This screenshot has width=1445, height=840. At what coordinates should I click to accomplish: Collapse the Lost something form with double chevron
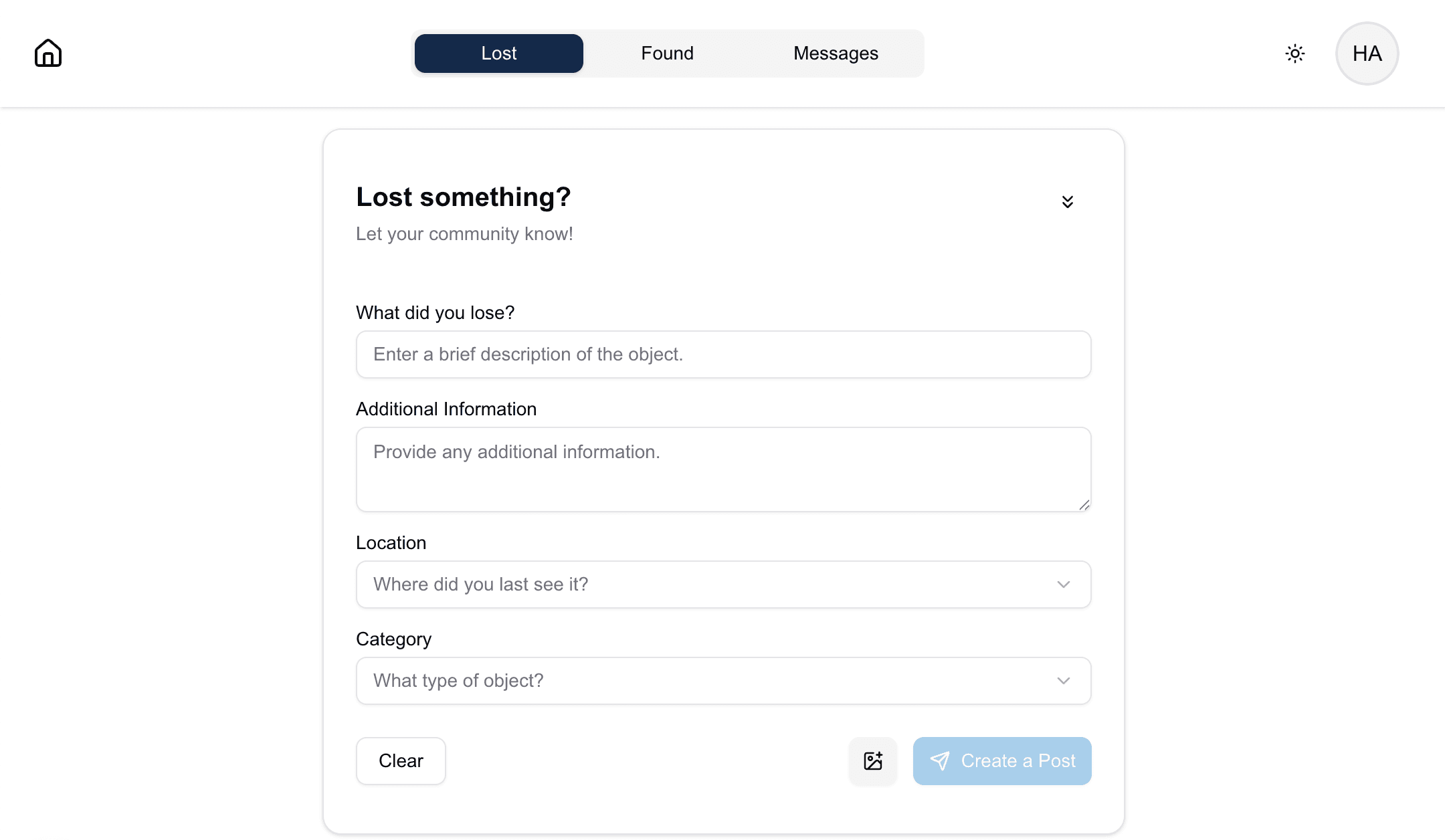click(1068, 202)
